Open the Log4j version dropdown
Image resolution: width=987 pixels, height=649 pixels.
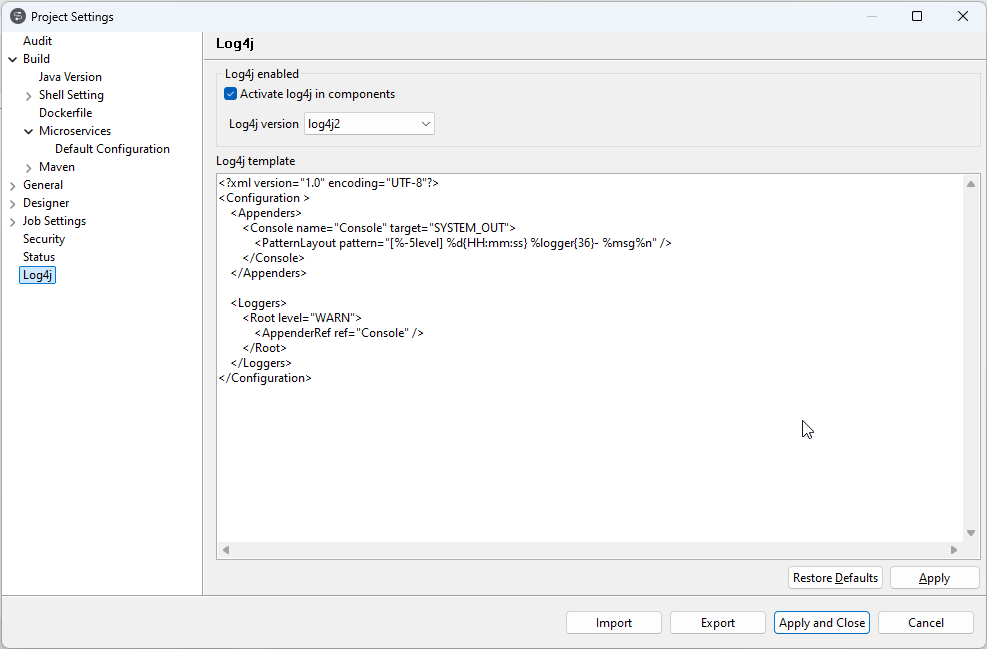(428, 123)
